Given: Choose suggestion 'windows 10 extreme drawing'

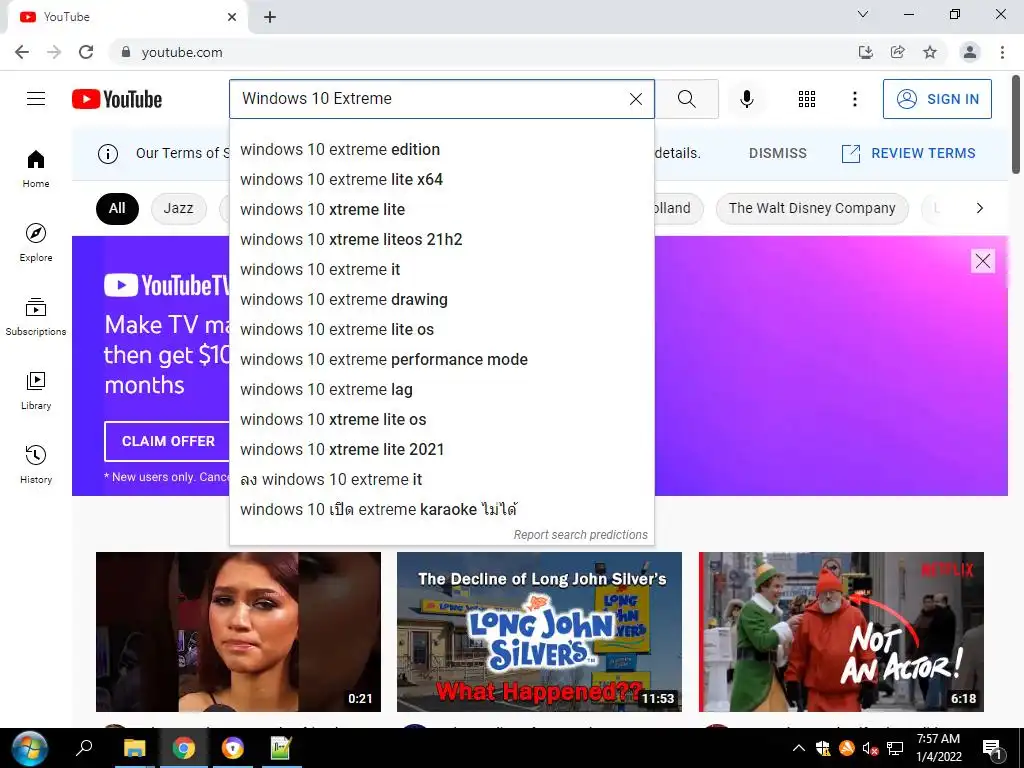Looking at the screenshot, I should click(441, 300).
